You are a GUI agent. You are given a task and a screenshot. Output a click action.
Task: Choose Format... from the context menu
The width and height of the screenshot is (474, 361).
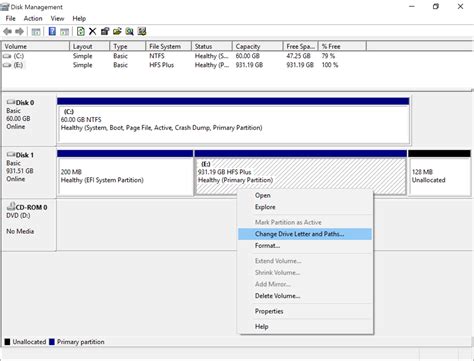pos(305,246)
